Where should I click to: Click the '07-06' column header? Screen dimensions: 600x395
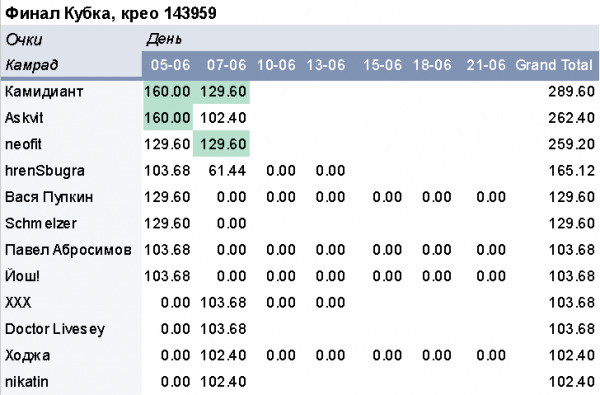pos(227,65)
